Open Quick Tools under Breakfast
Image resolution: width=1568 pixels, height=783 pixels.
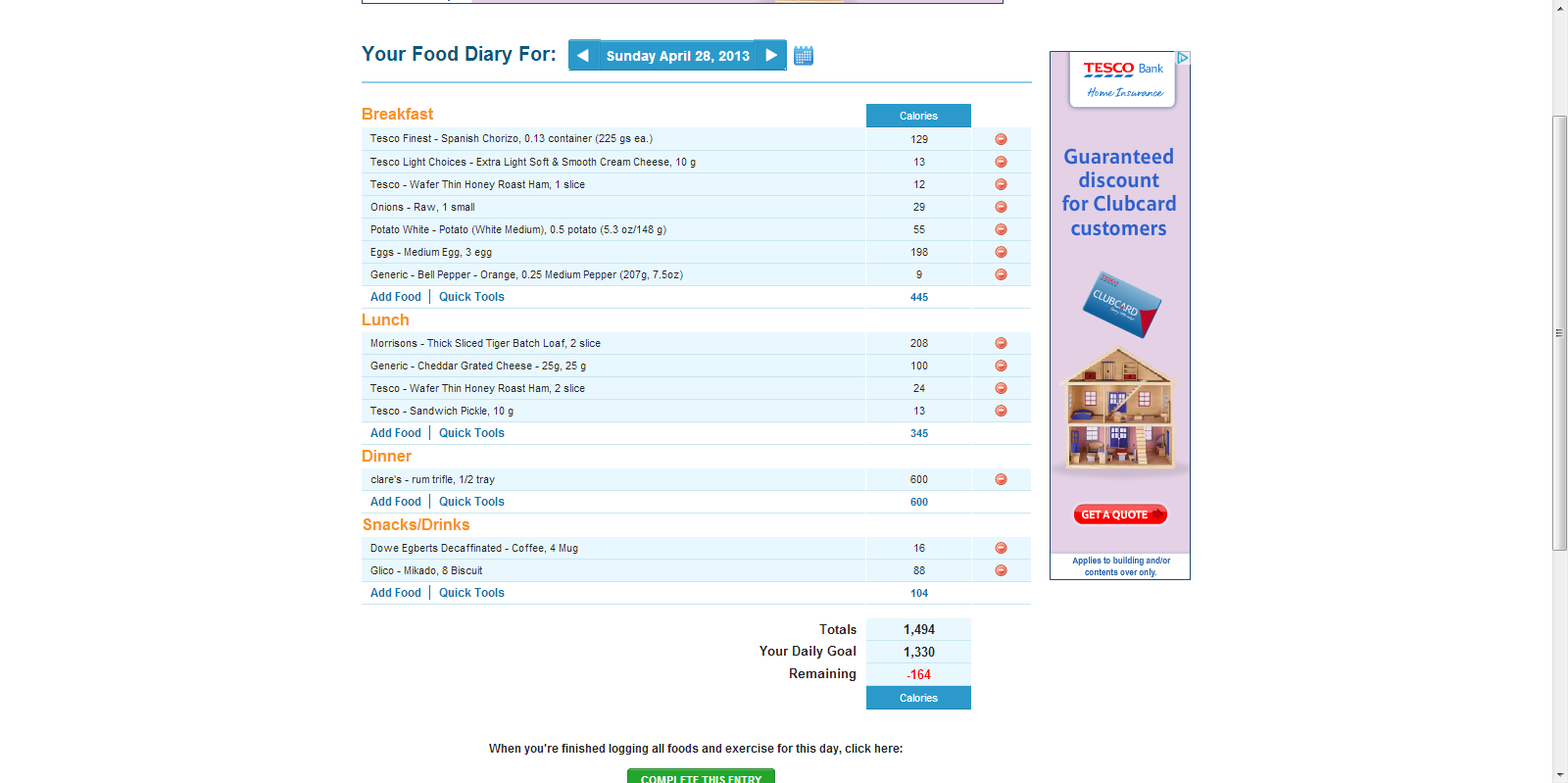[x=471, y=297]
